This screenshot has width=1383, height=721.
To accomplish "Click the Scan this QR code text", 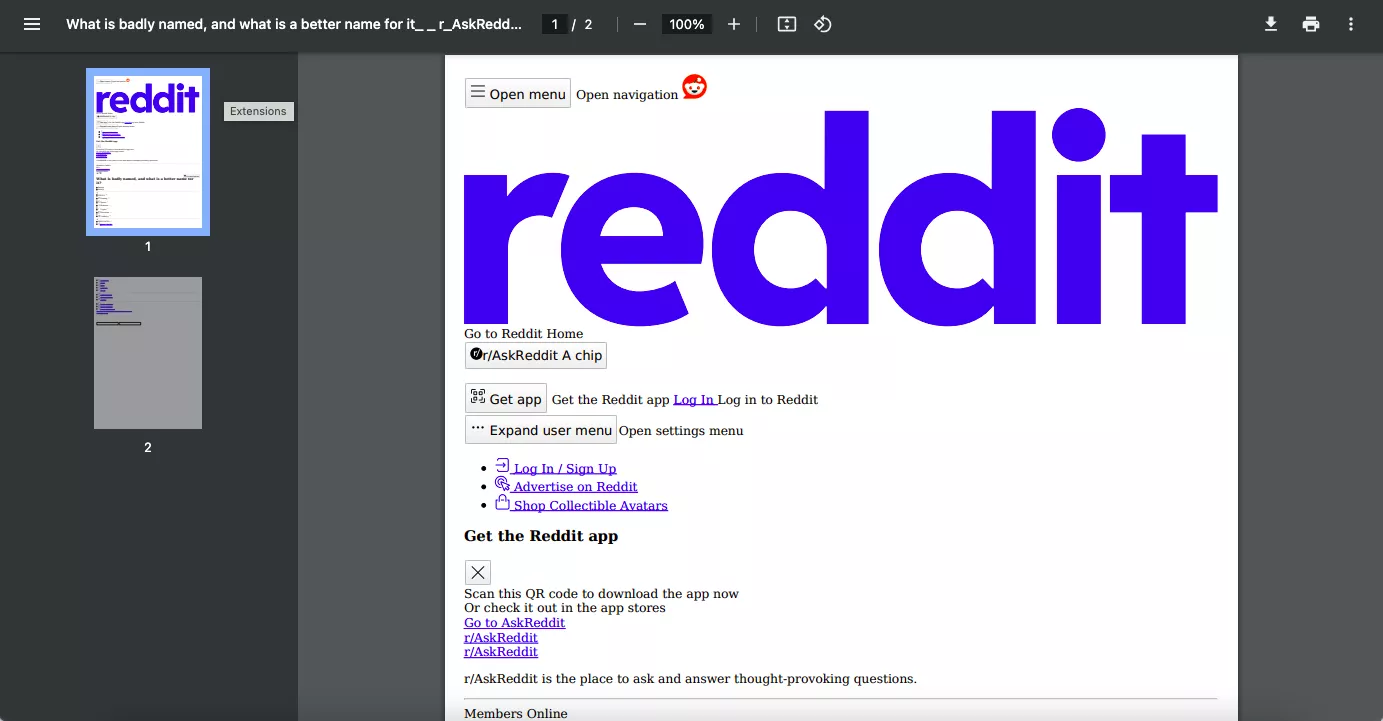I will click(601, 593).
